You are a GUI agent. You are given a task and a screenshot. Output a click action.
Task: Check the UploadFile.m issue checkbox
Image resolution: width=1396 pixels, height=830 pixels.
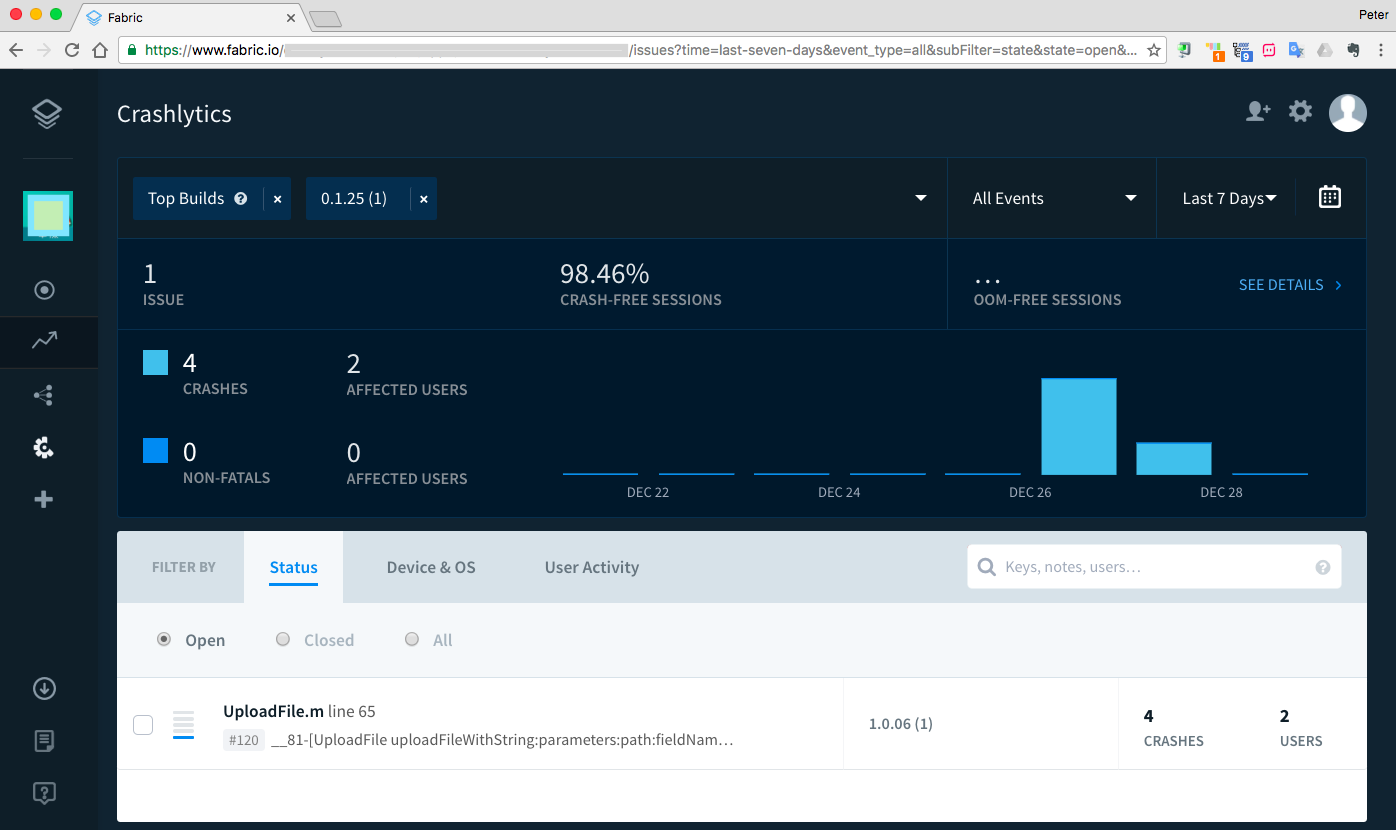[x=143, y=725]
